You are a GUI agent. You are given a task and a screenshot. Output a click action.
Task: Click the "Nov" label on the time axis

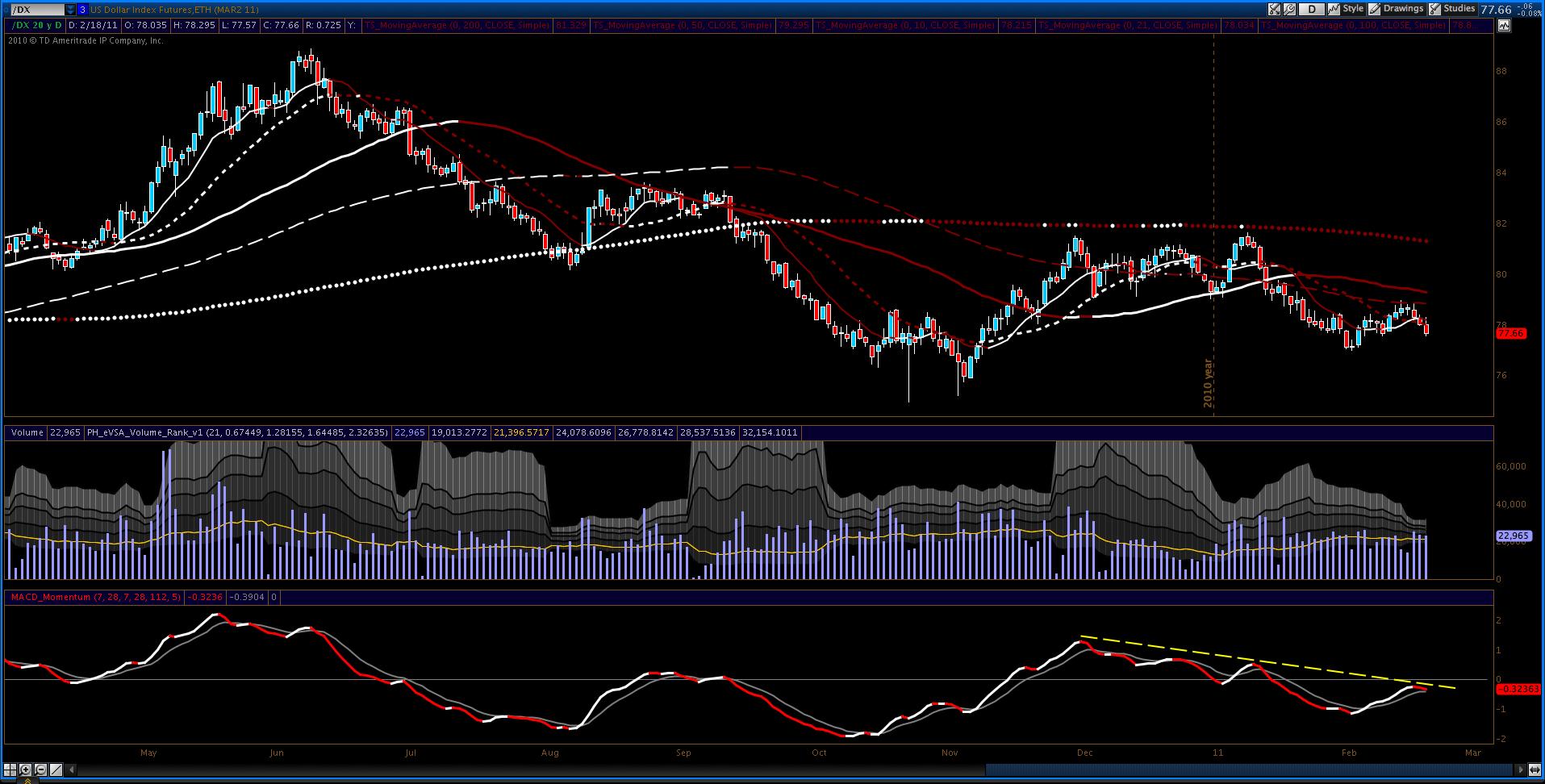950,753
